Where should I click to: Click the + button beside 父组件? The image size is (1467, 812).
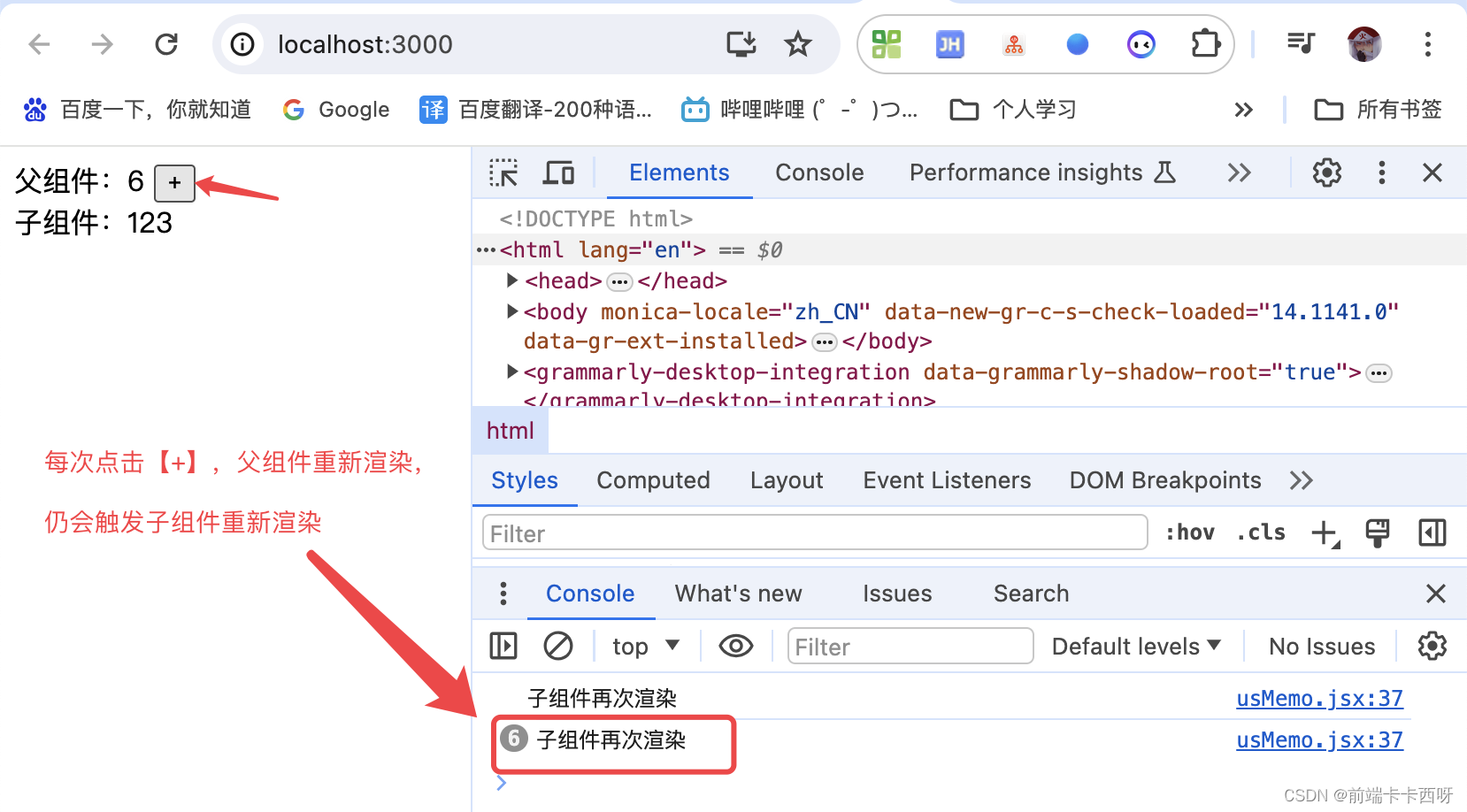(x=174, y=183)
